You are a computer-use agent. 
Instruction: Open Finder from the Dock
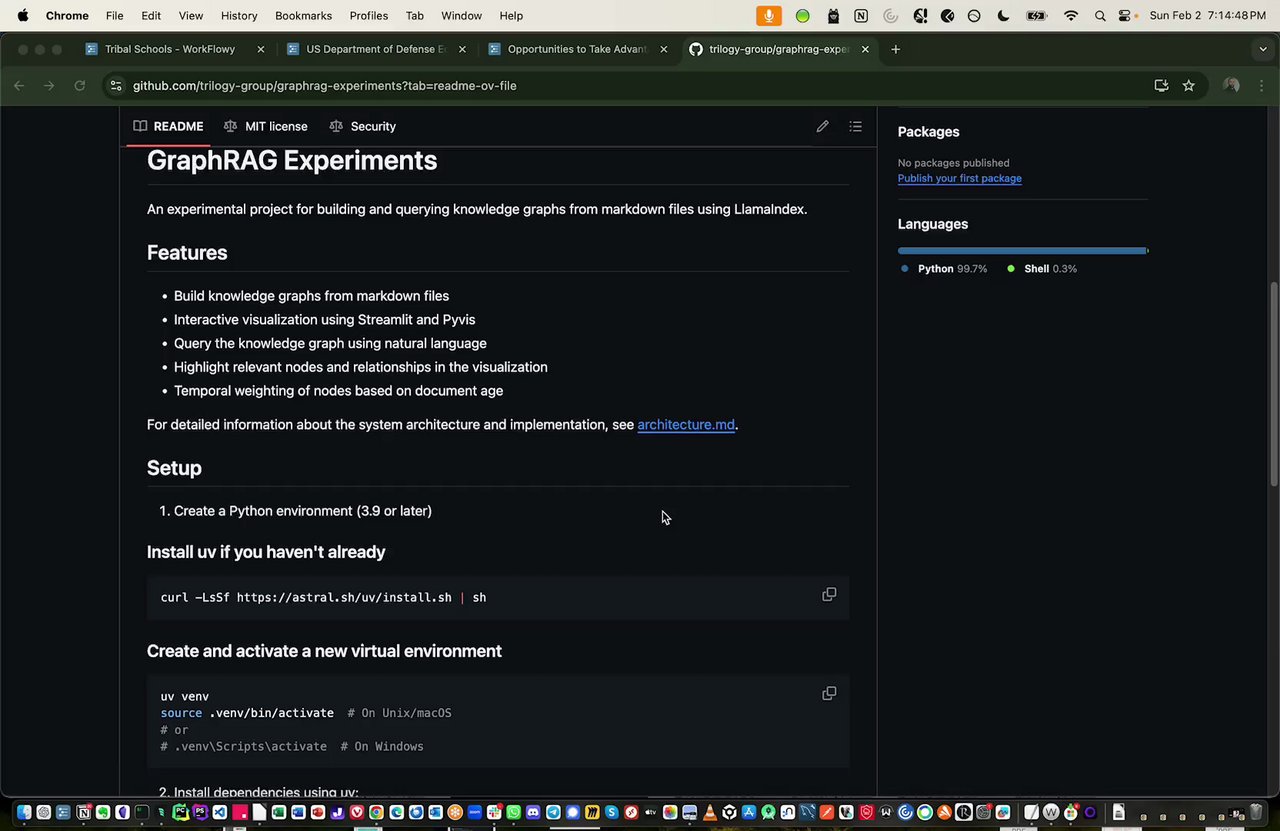(x=24, y=812)
